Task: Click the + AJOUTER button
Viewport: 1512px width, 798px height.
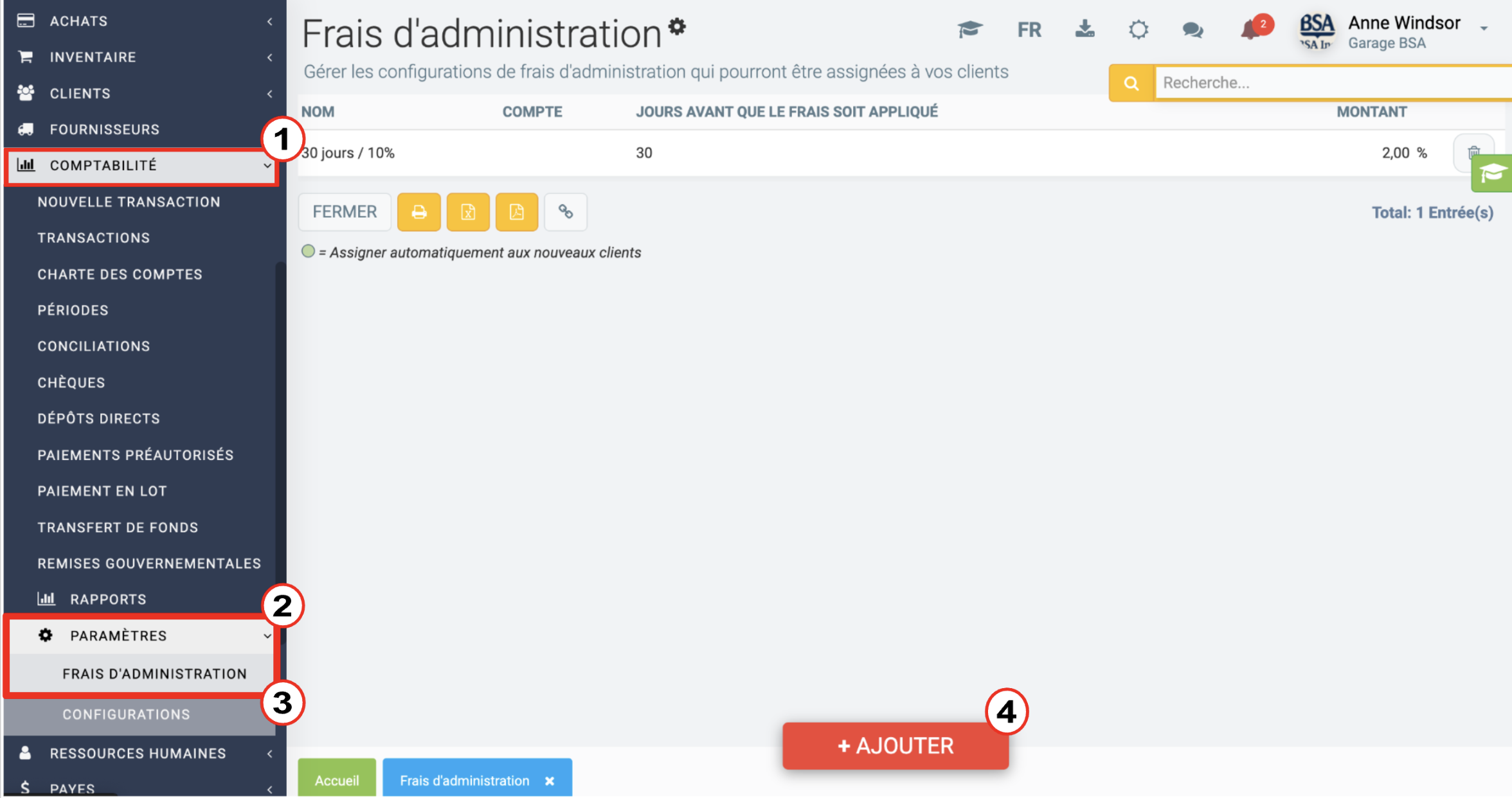Action: [x=896, y=746]
